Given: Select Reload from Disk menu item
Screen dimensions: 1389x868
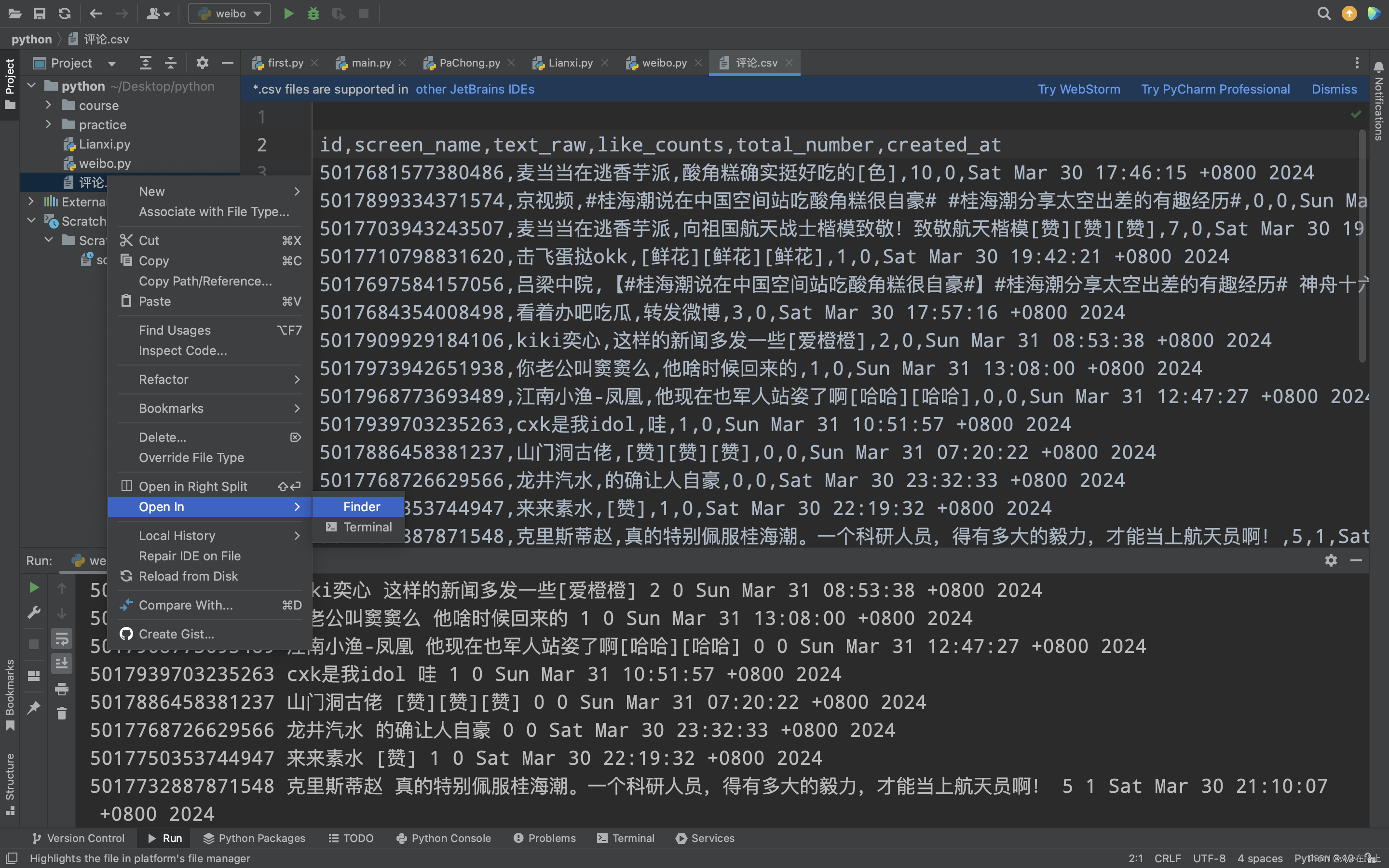Looking at the screenshot, I should tap(210, 576).
